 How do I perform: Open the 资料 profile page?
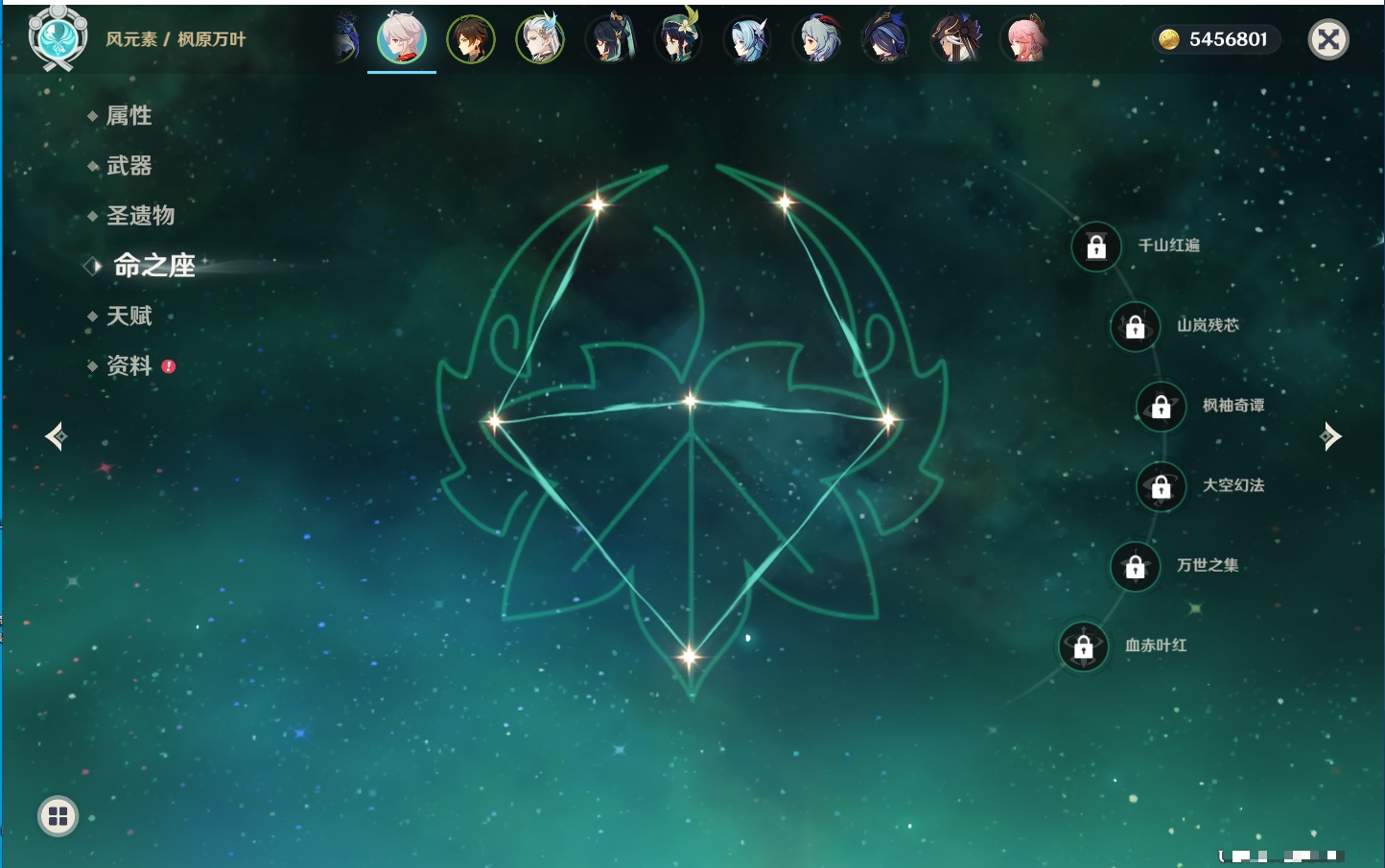point(129,365)
